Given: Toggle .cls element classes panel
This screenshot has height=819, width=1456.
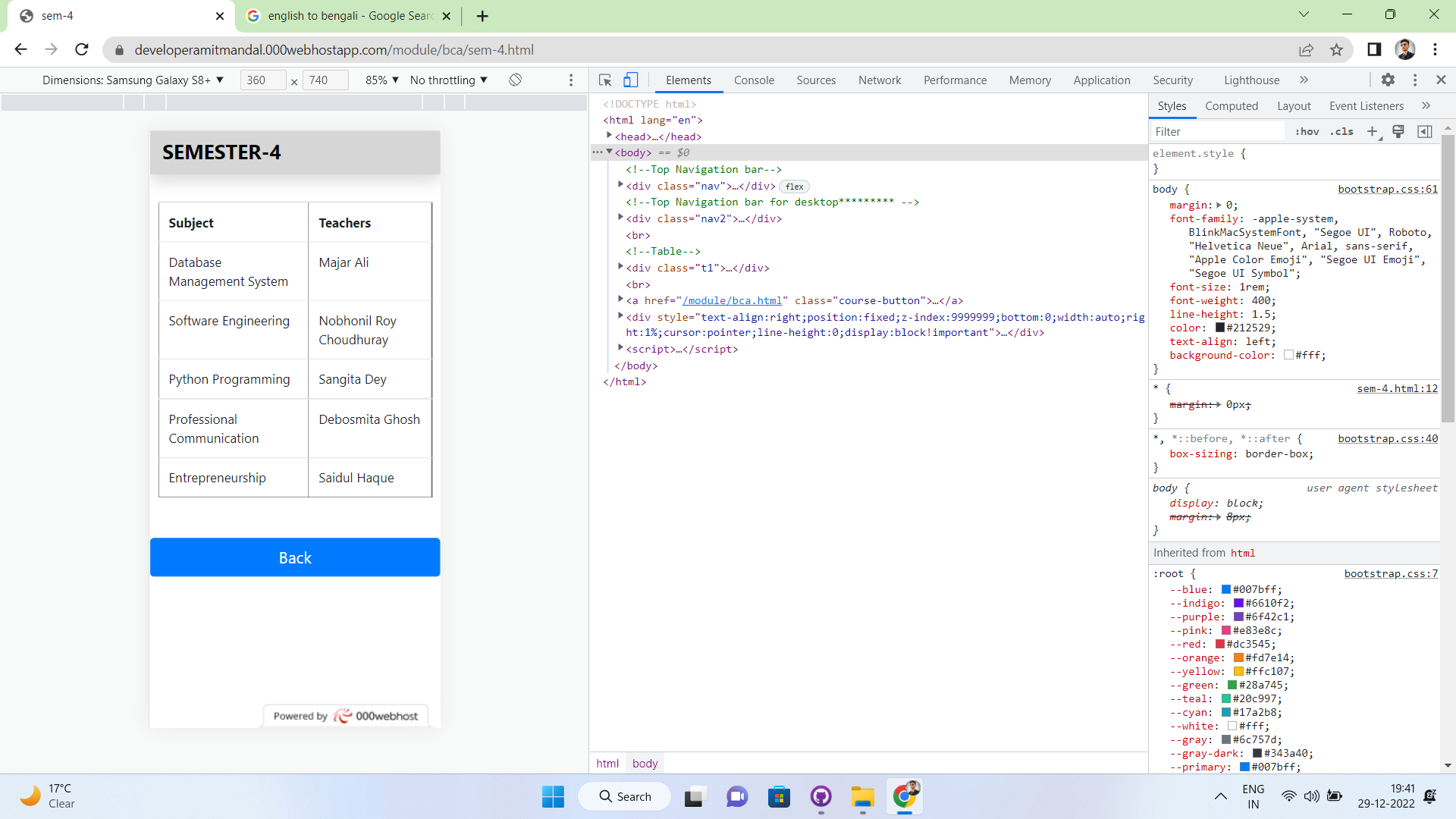Looking at the screenshot, I should (1341, 131).
